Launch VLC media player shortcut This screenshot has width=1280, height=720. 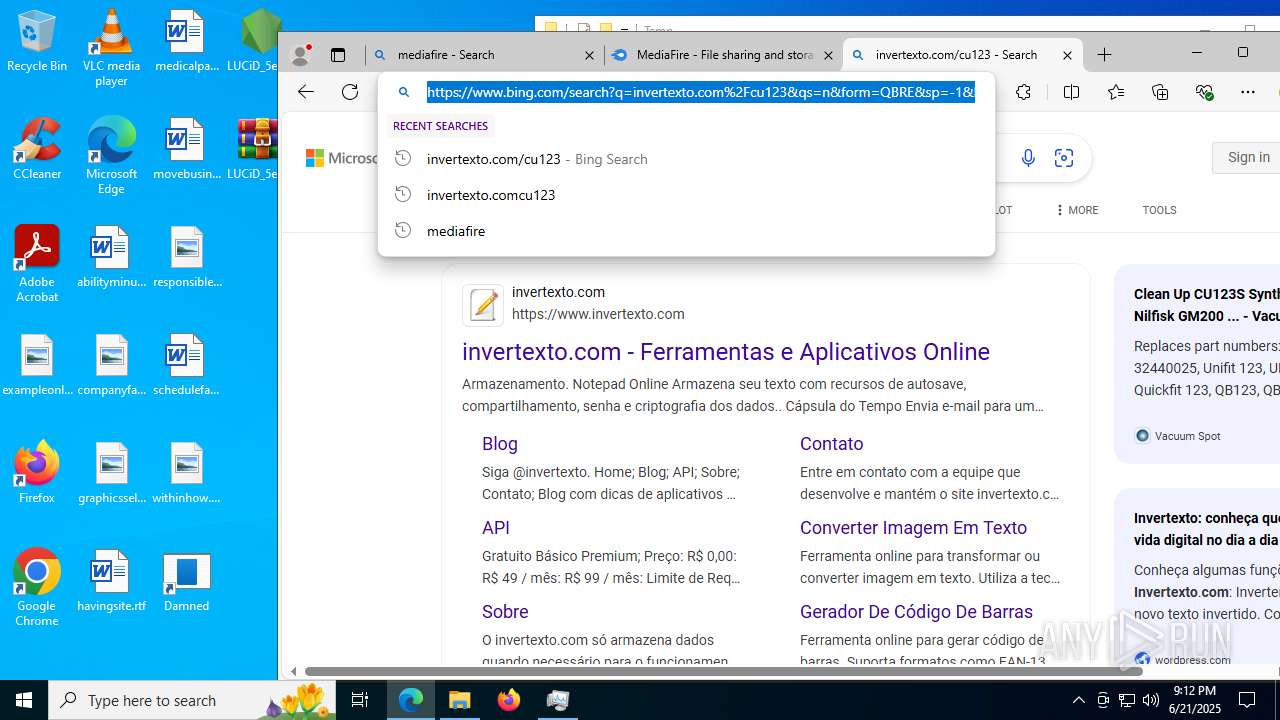[x=111, y=48]
